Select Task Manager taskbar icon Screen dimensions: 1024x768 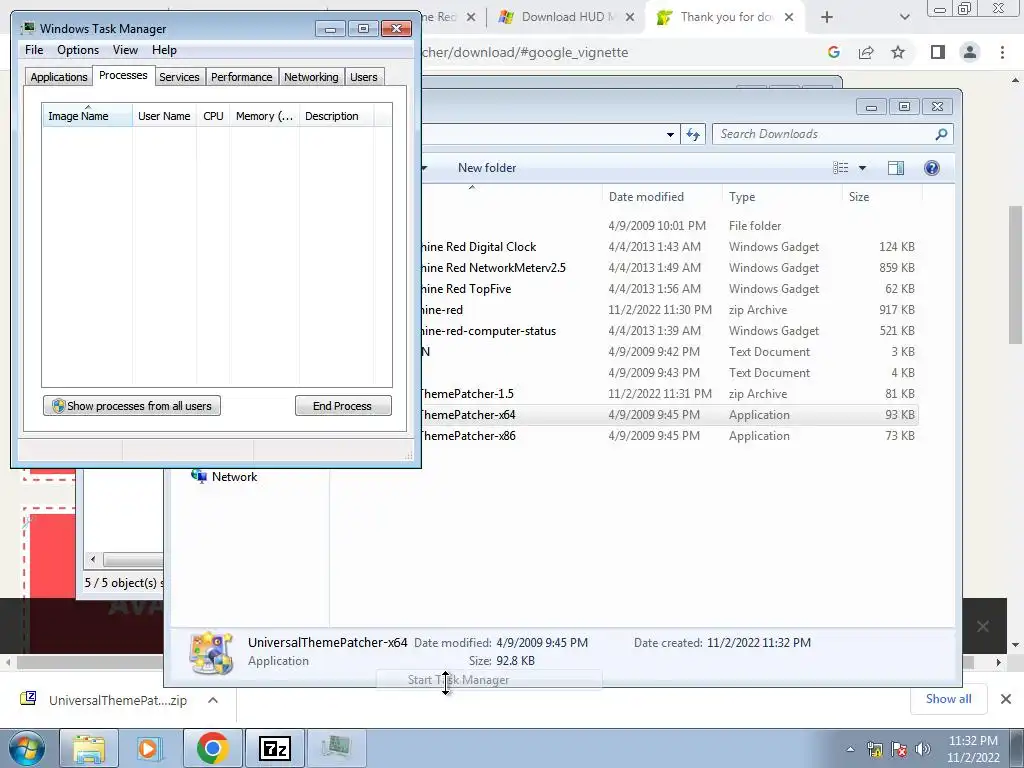(x=336, y=748)
